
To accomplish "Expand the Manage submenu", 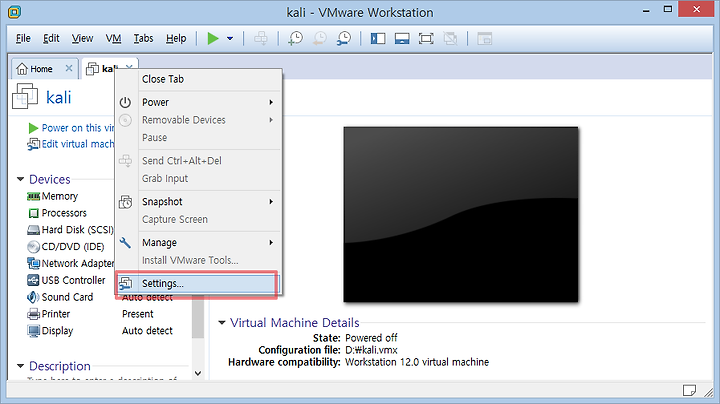I will tap(198, 243).
